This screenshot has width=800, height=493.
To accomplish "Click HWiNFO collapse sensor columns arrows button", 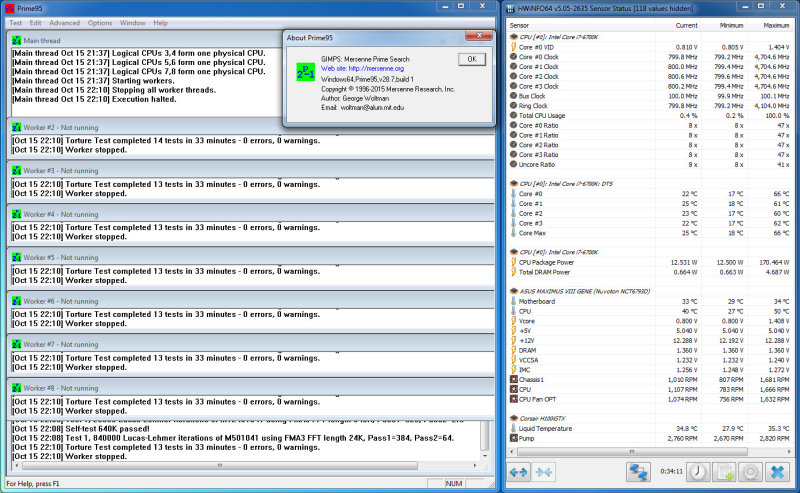I will [544, 472].
